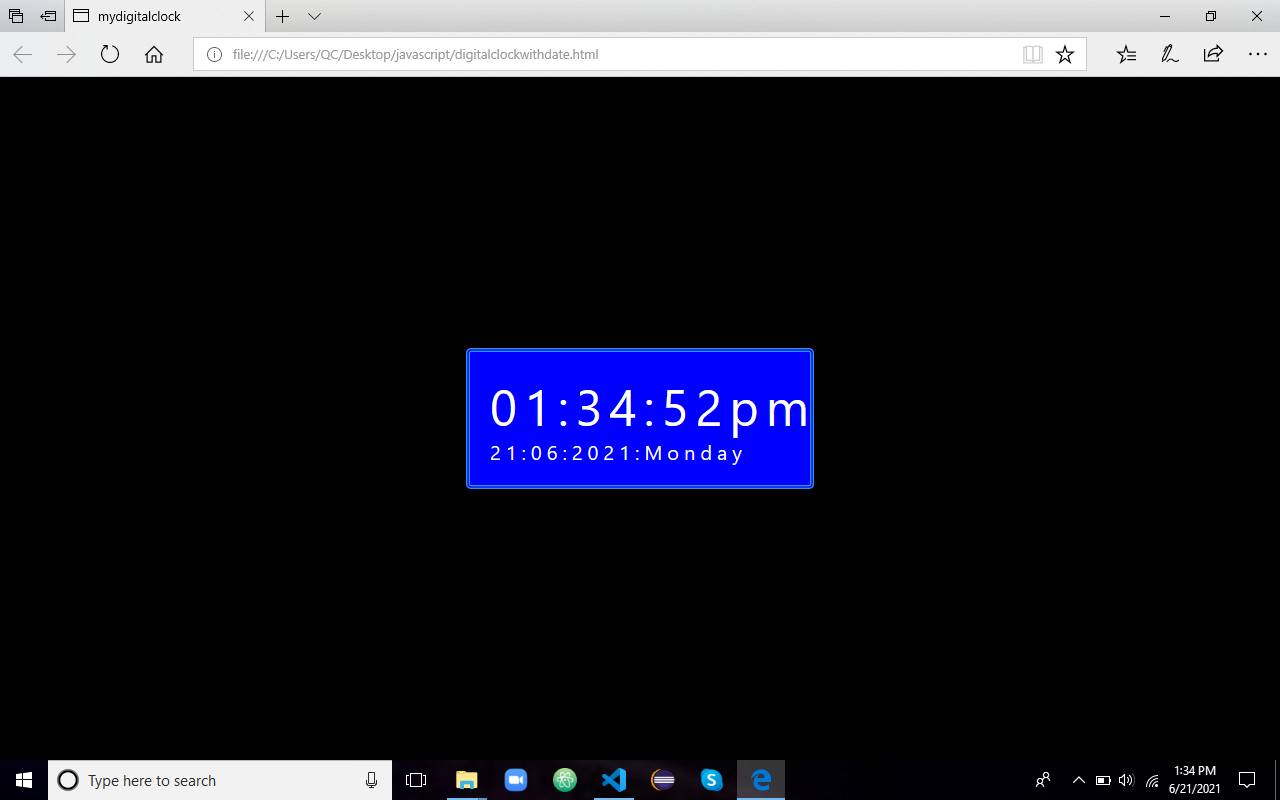Click the address bar URL field
The height and width of the screenshot is (800, 1280).
click(600, 55)
